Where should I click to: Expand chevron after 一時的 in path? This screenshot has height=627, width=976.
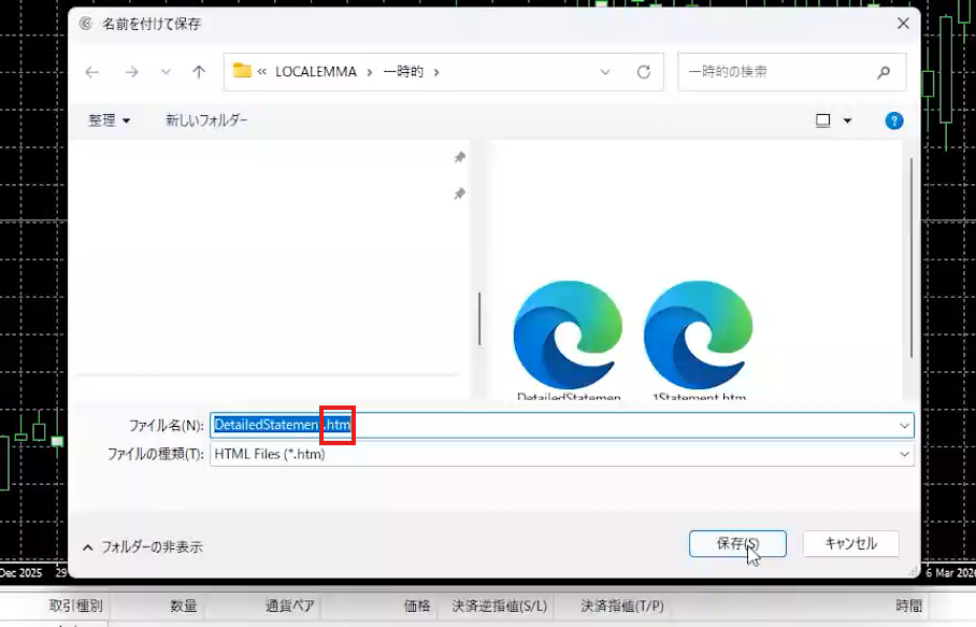pyautogui.click(x=436, y=72)
